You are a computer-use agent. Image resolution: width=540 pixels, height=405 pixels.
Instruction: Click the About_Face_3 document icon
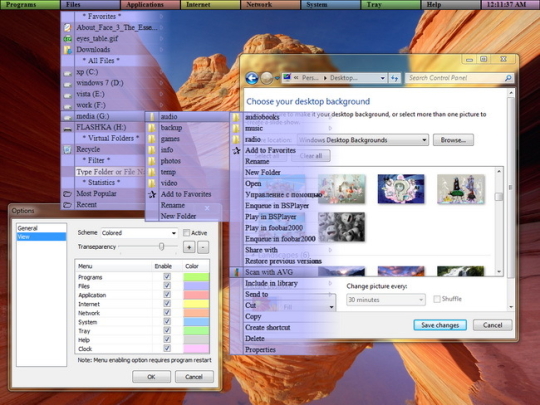[68, 28]
